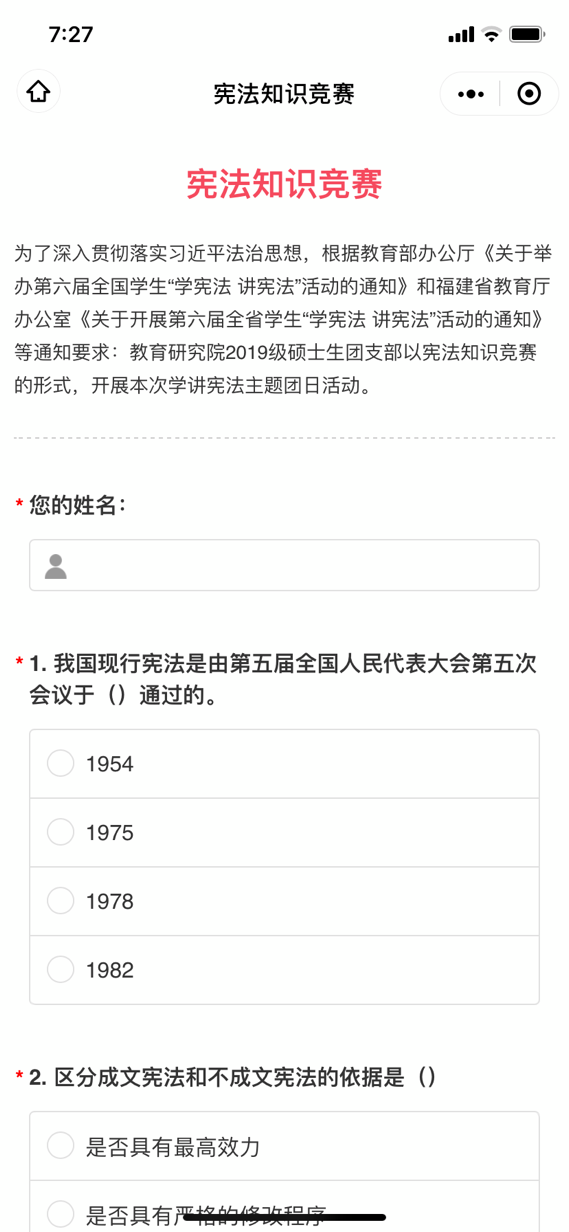
Task: Choose 1975 as the answer
Action: pos(284,833)
